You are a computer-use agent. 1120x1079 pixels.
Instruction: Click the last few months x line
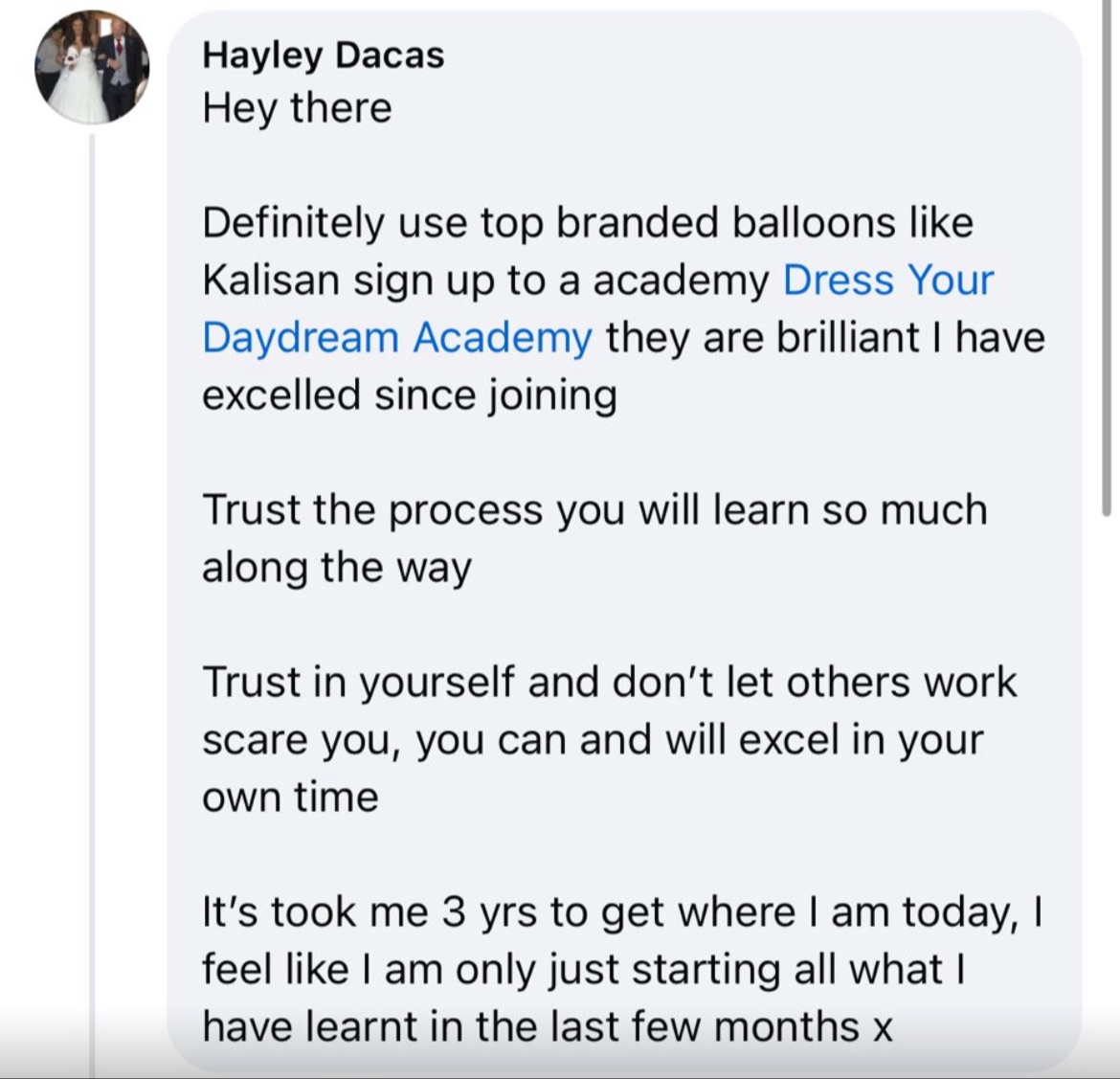[x=548, y=1027]
